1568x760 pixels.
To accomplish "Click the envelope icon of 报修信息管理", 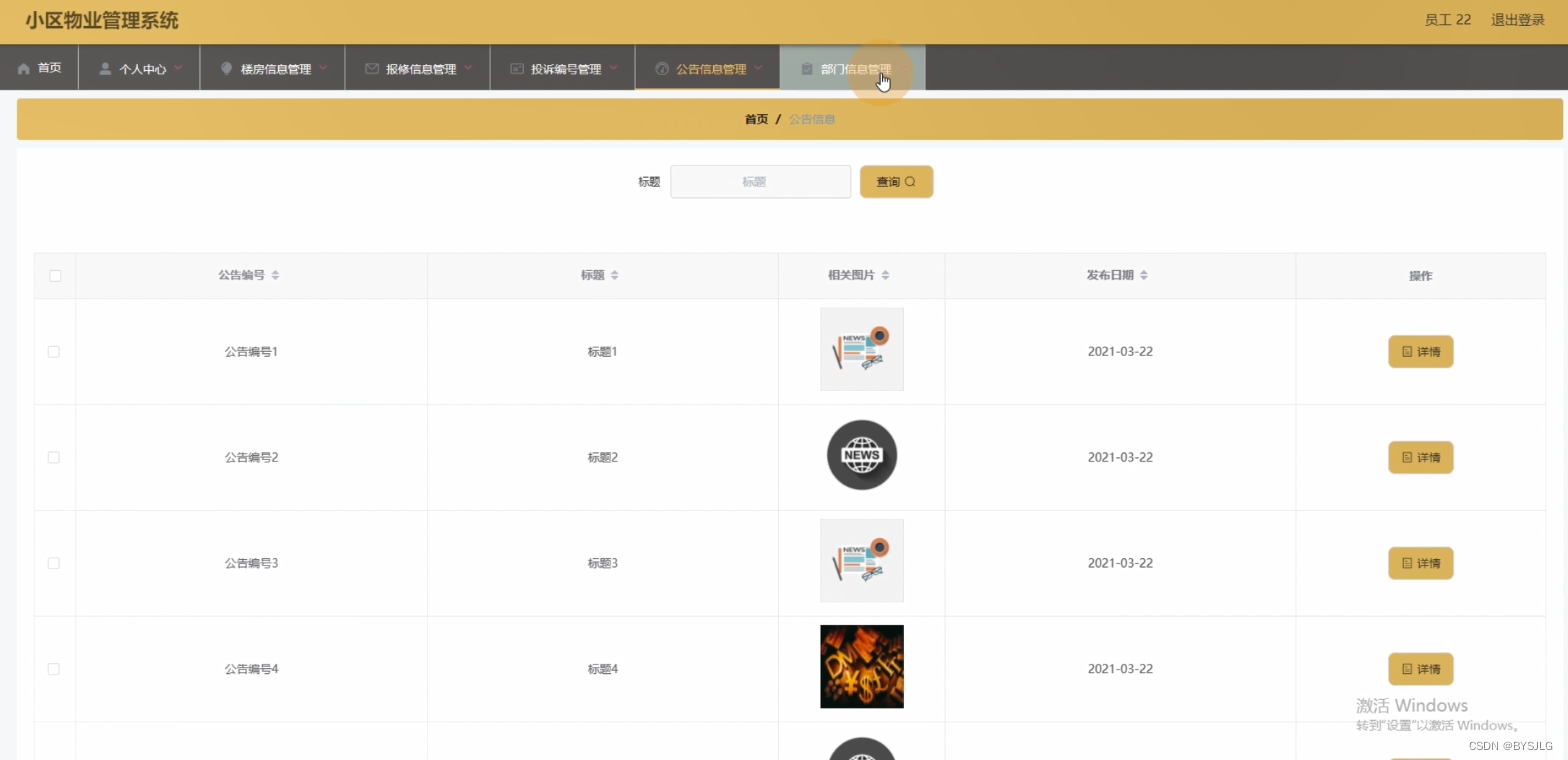I will (x=372, y=69).
